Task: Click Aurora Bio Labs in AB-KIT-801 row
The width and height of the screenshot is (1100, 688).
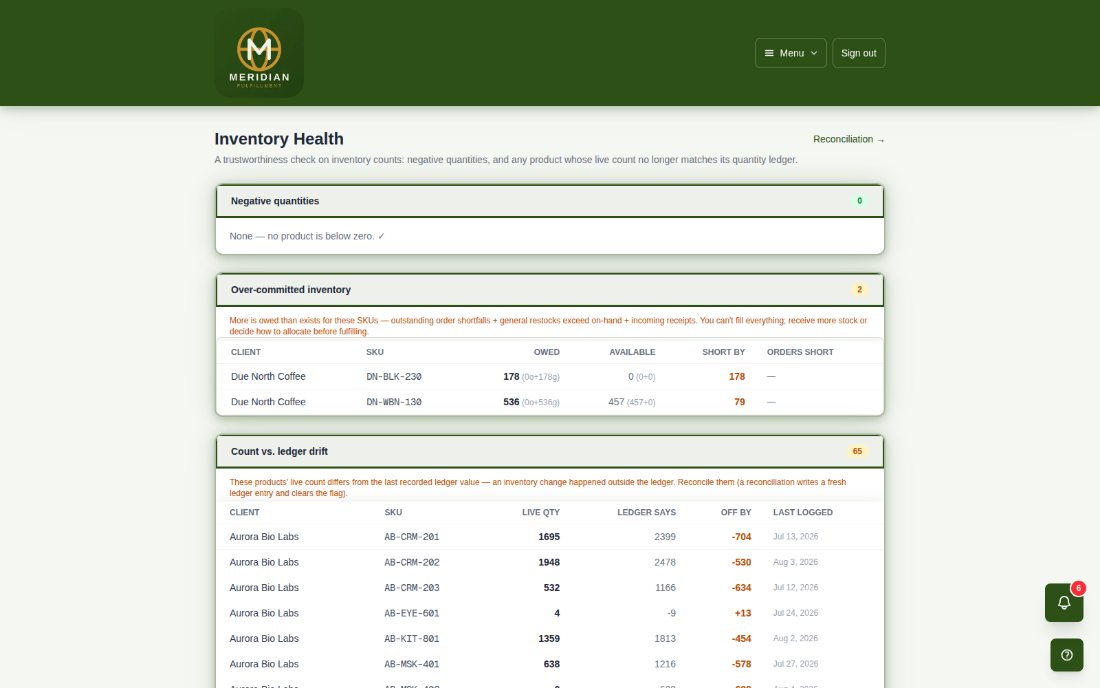Action: tap(264, 639)
